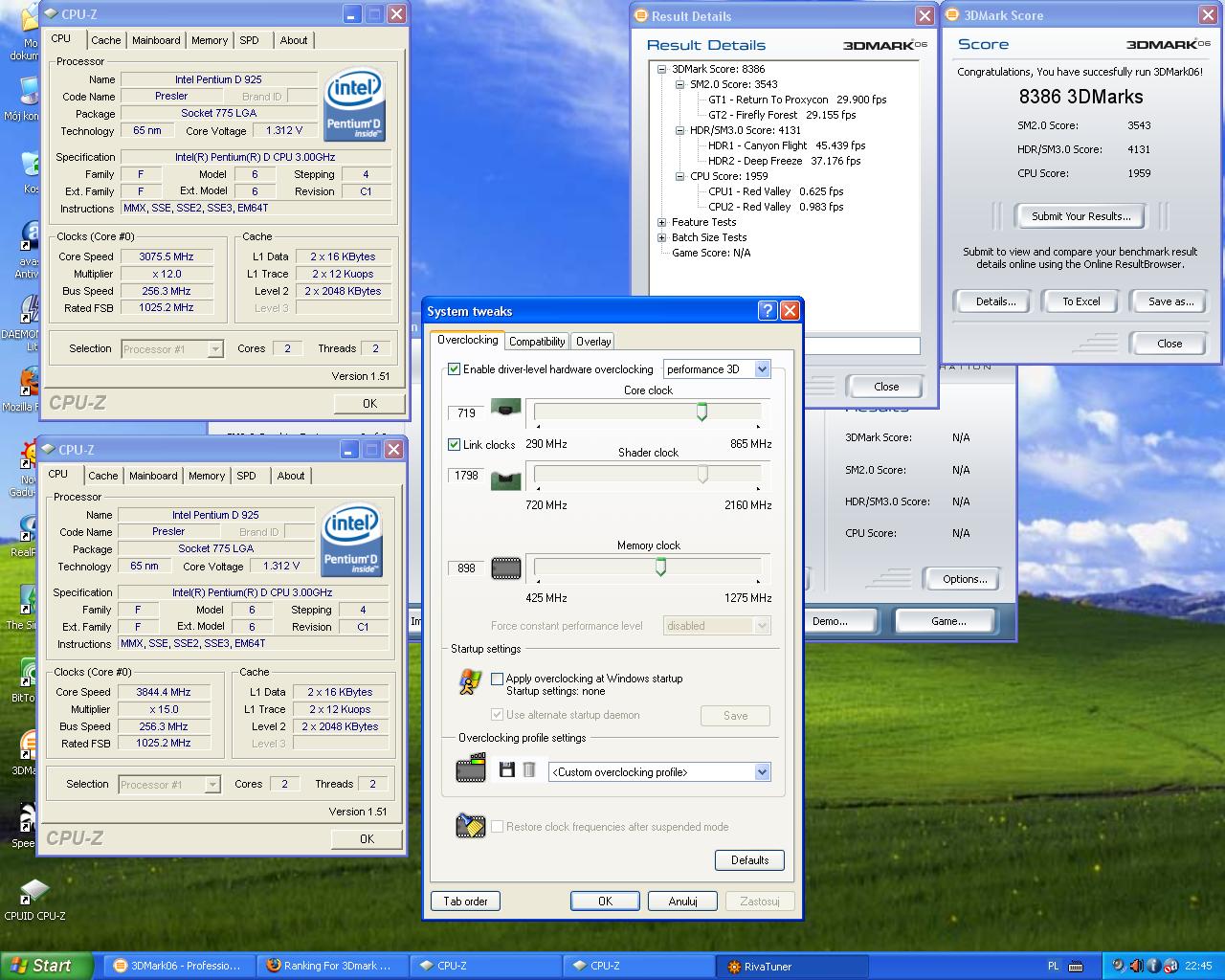Switch to 3DMark06 Professional taskbar item
1225x980 pixels.
pyautogui.click(x=181, y=966)
